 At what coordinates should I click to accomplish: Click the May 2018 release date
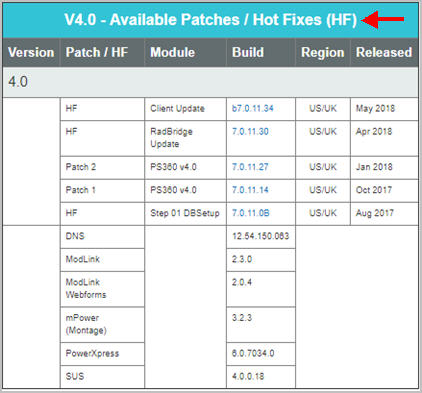click(x=375, y=109)
